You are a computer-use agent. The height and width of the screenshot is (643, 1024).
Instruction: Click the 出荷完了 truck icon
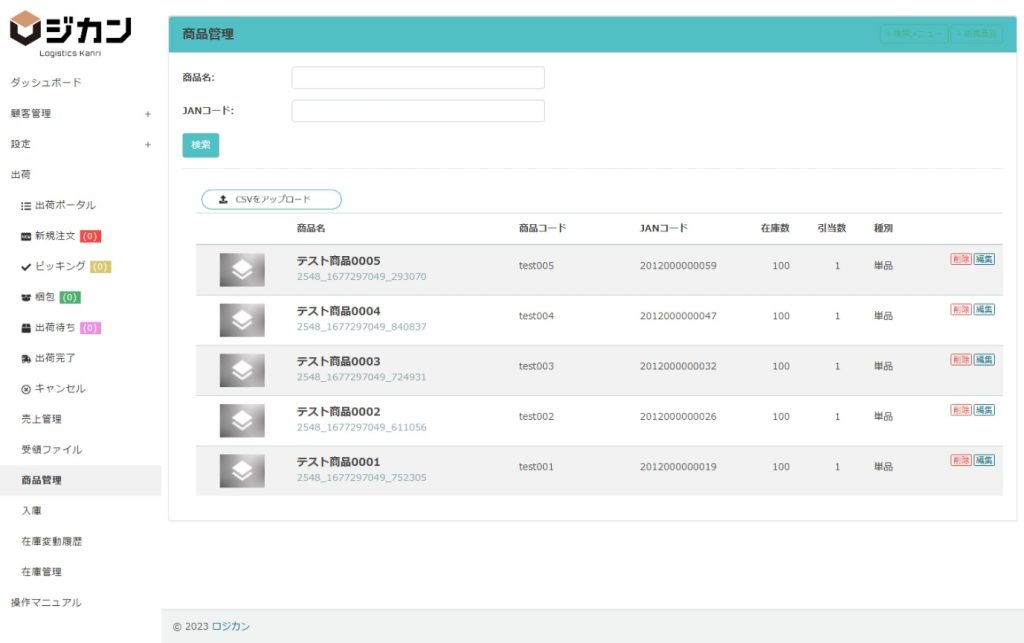click(x=26, y=358)
